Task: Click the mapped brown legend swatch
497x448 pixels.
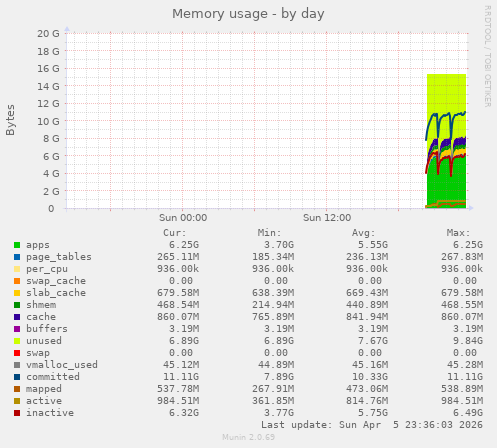Action: click(17, 389)
